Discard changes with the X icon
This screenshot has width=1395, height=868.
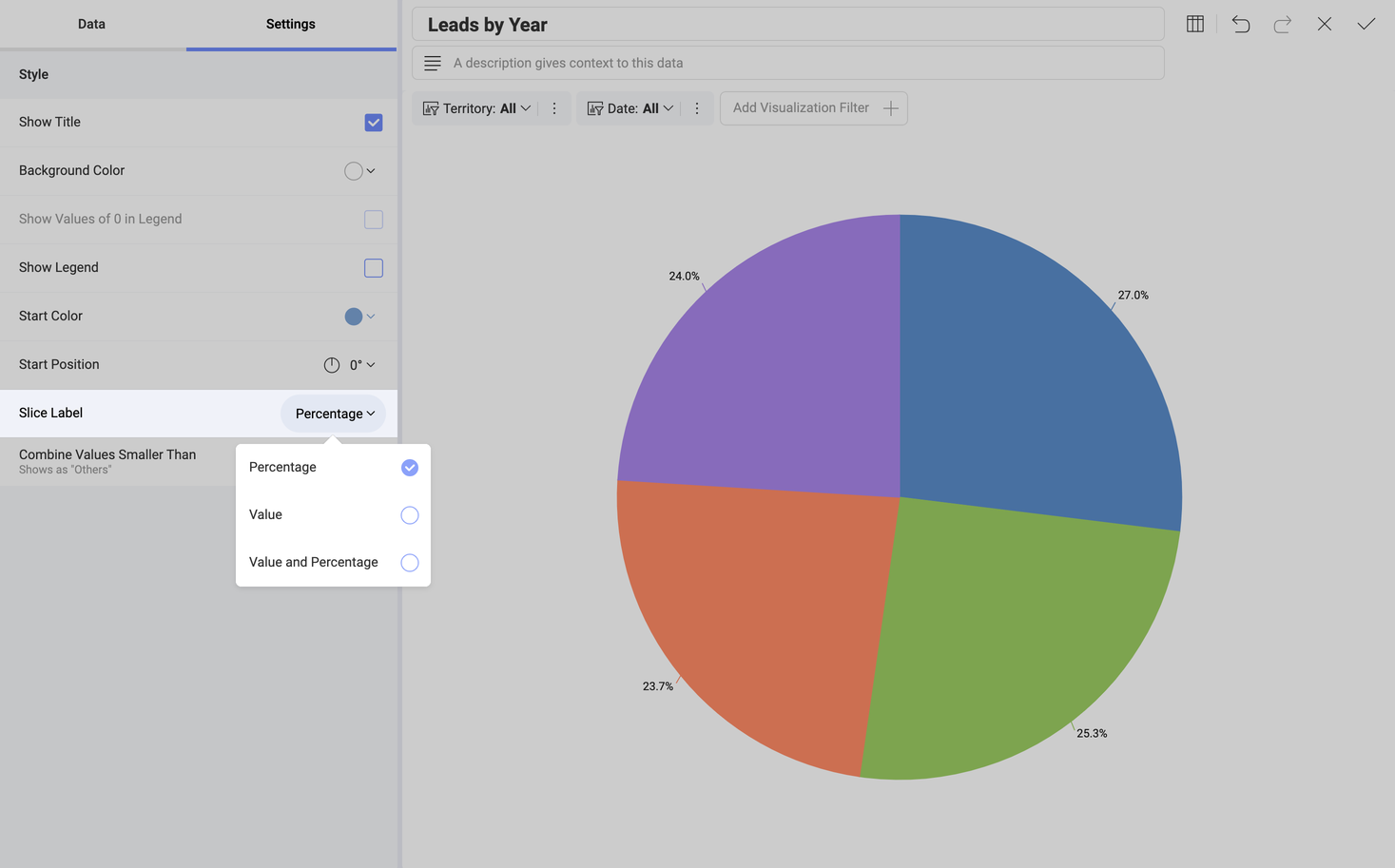(x=1325, y=24)
